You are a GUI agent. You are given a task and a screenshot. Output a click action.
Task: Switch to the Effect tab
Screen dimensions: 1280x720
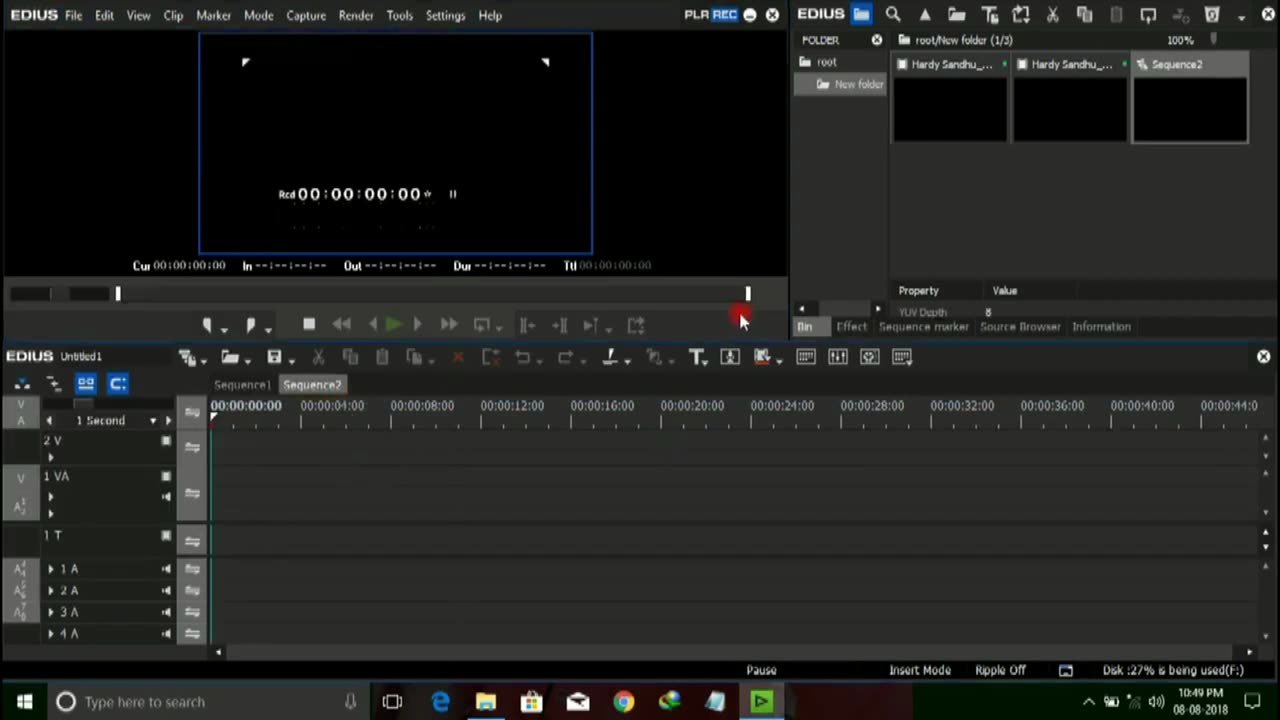pos(851,327)
